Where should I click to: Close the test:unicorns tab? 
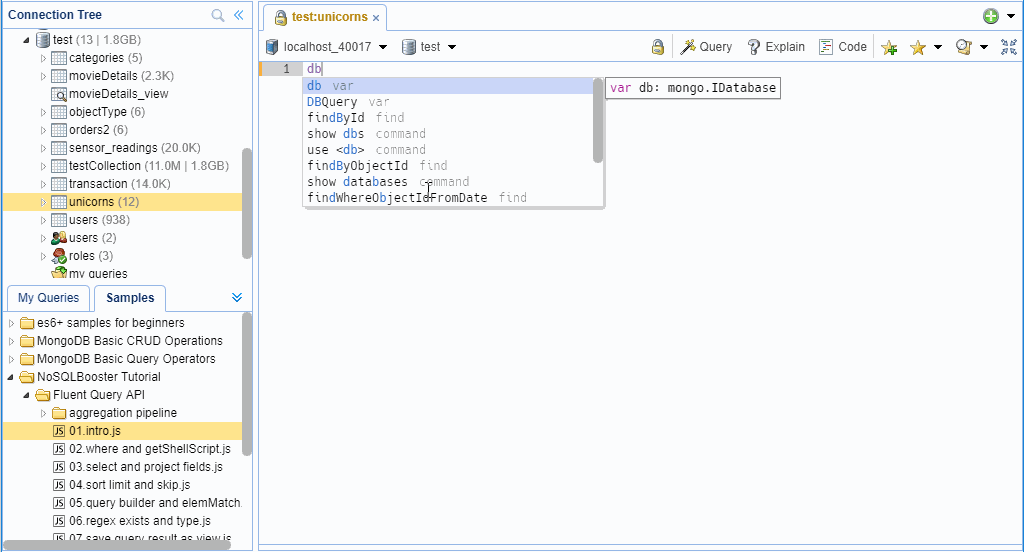[x=376, y=18]
